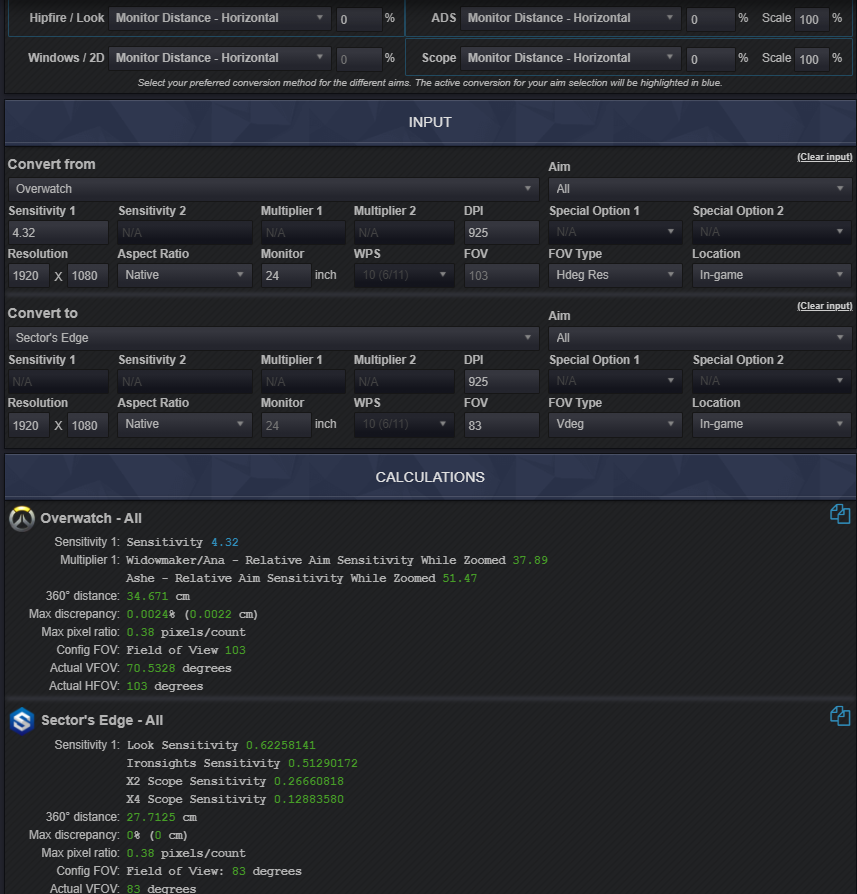This screenshot has height=894, width=857.
Task: Select Sector's Edge 360° distance 27.7125
Action: [x=151, y=817]
